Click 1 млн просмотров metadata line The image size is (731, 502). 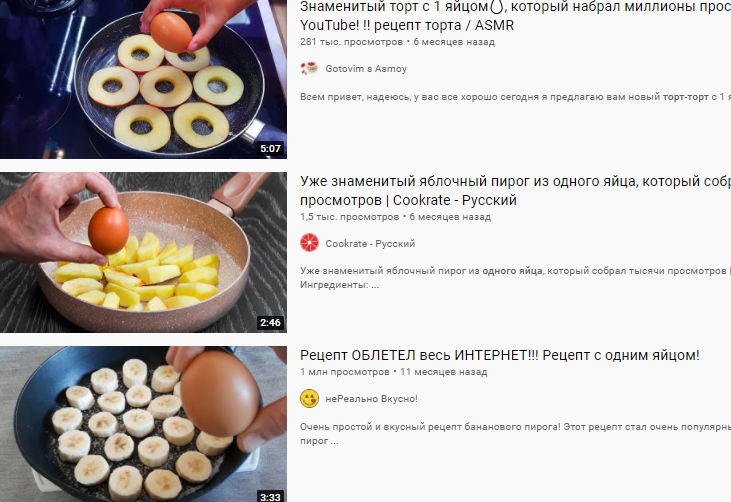393,372
